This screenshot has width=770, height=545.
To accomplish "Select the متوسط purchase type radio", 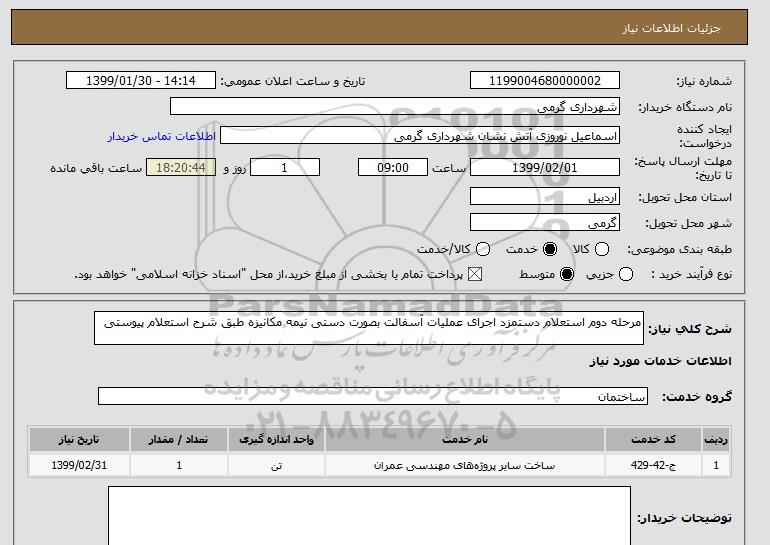I will (x=567, y=274).
